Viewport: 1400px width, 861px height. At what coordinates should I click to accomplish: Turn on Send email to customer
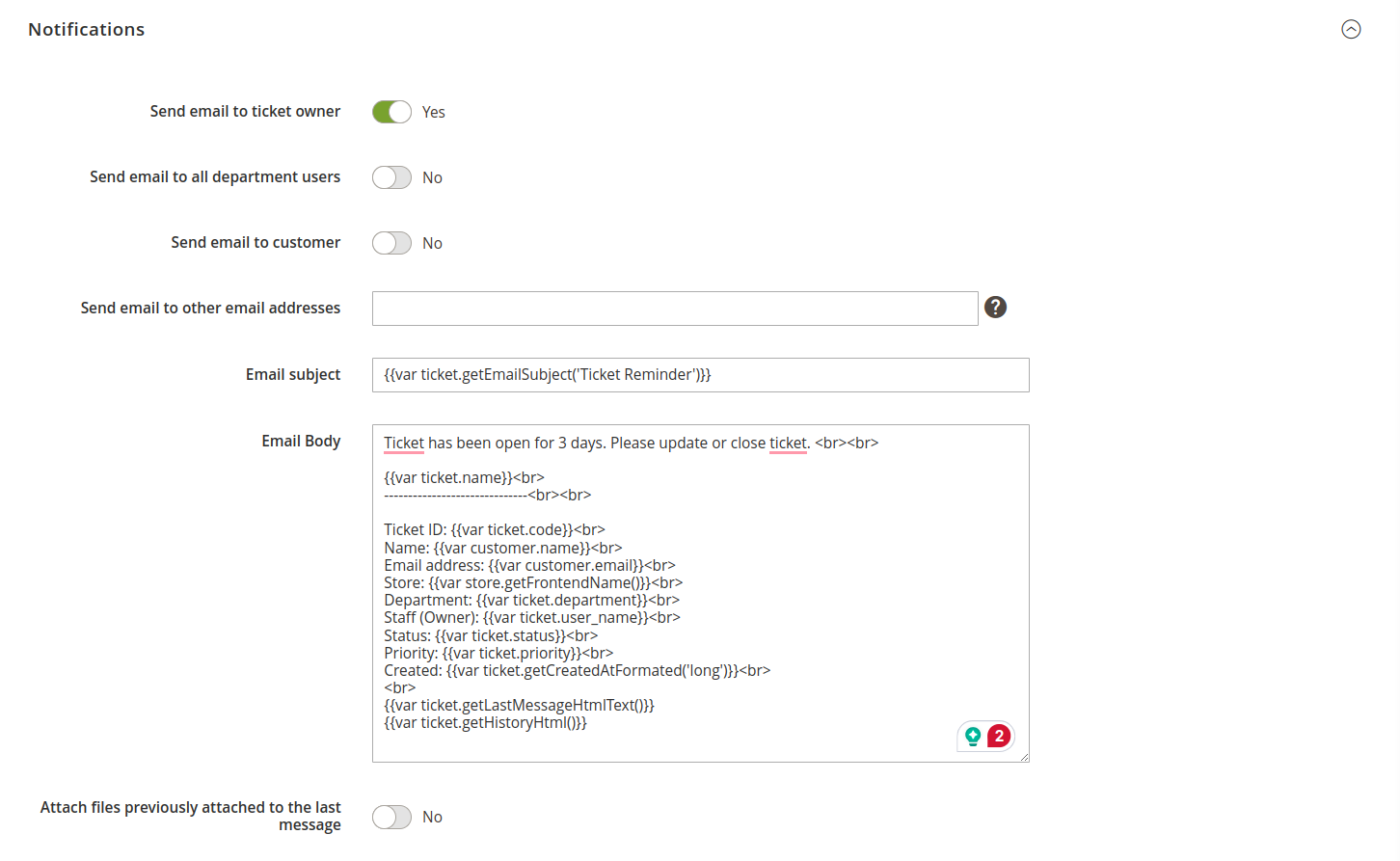pyautogui.click(x=391, y=243)
